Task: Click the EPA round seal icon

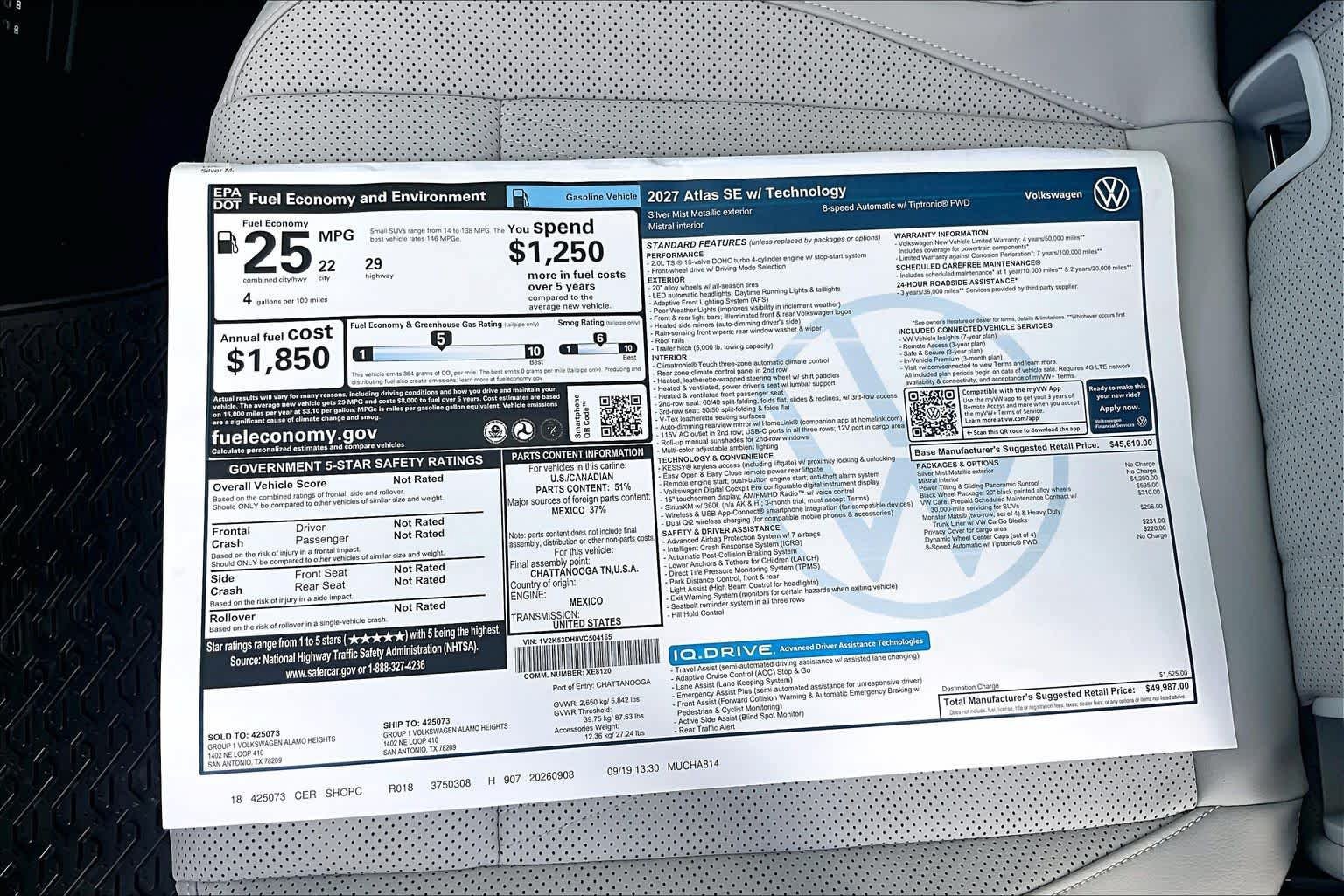Action: tap(494, 430)
